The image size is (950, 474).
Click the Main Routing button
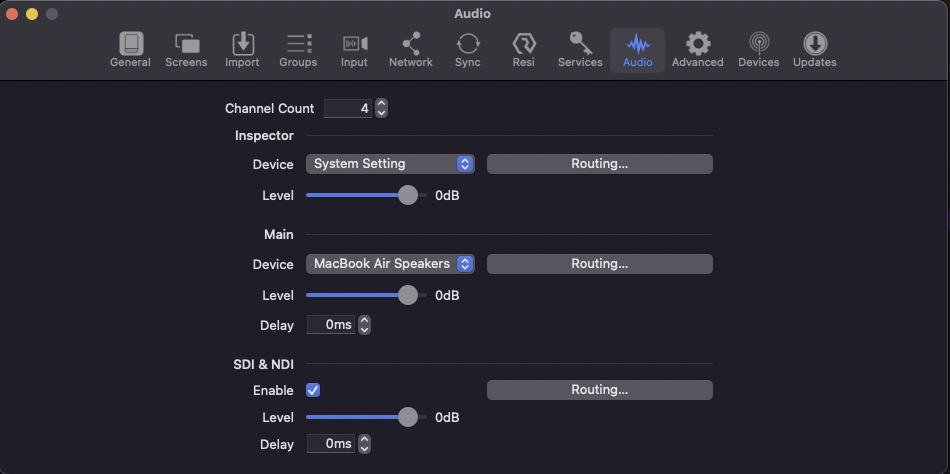[x=600, y=264]
